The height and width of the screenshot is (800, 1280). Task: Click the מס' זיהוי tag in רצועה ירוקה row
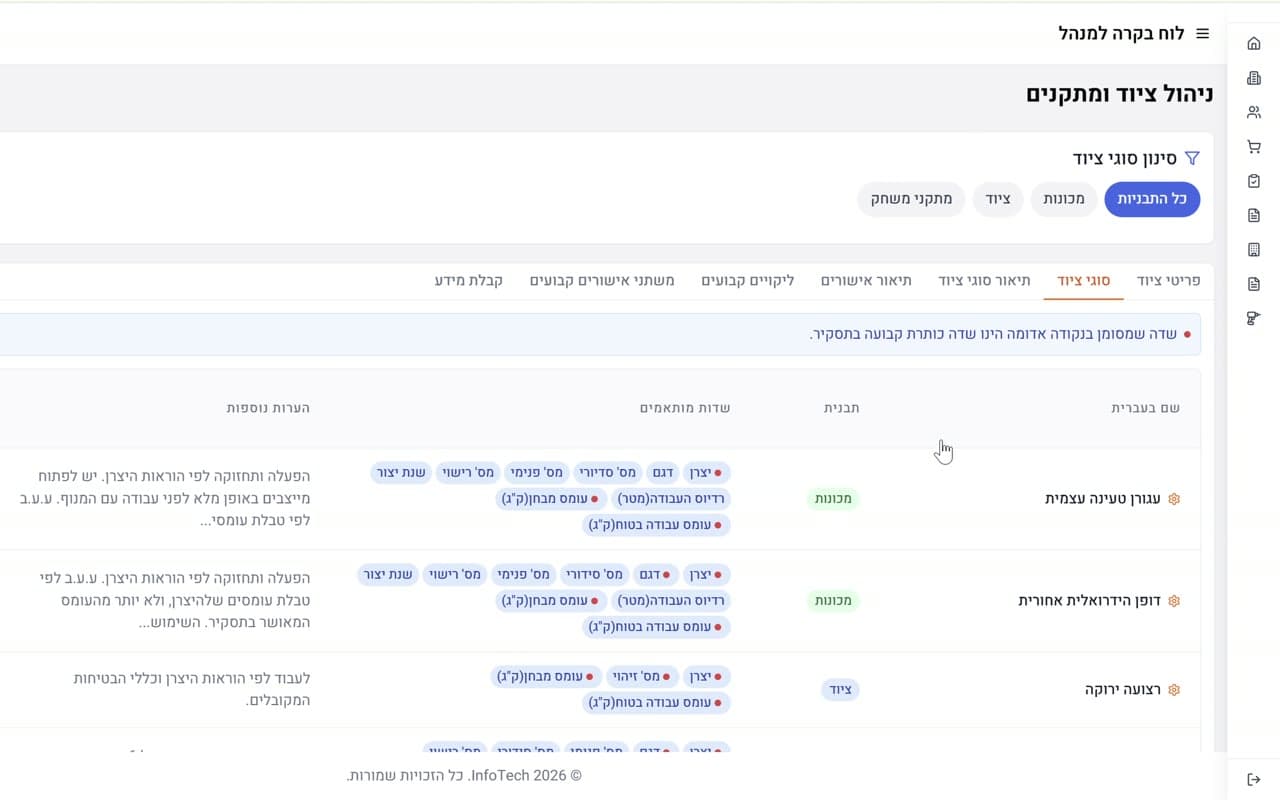643,677
